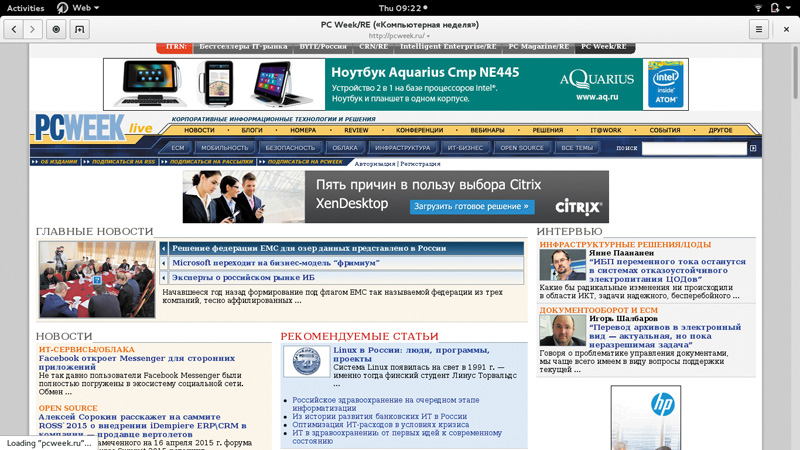Open the REVIEW menu item
The height and width of the screenshot is (450, 800).
click(x=356, y=130)
